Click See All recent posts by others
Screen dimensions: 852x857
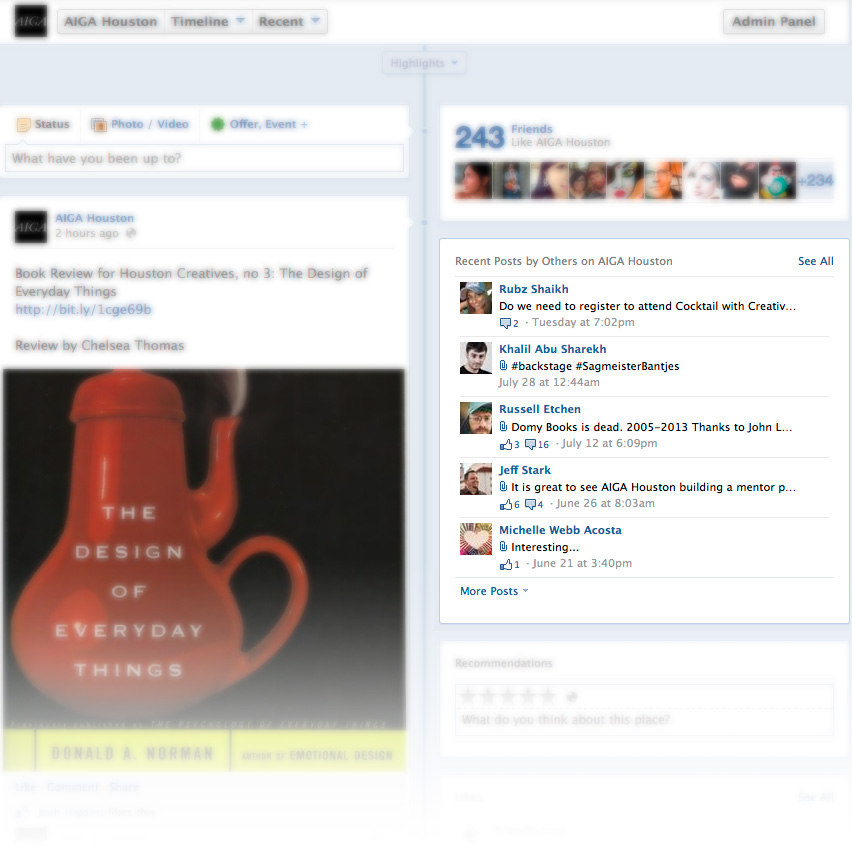coord(815,261)
